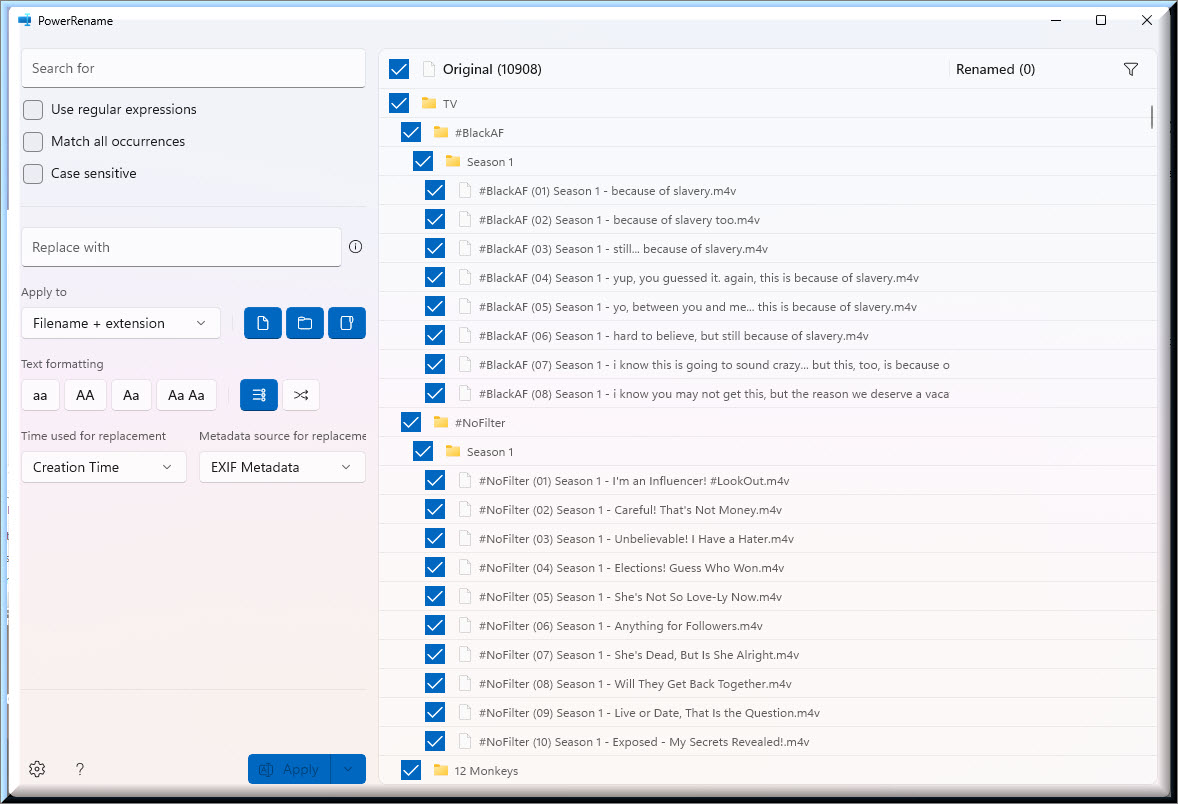Open the EXIF Metadata dropdown

coord(282,467)
